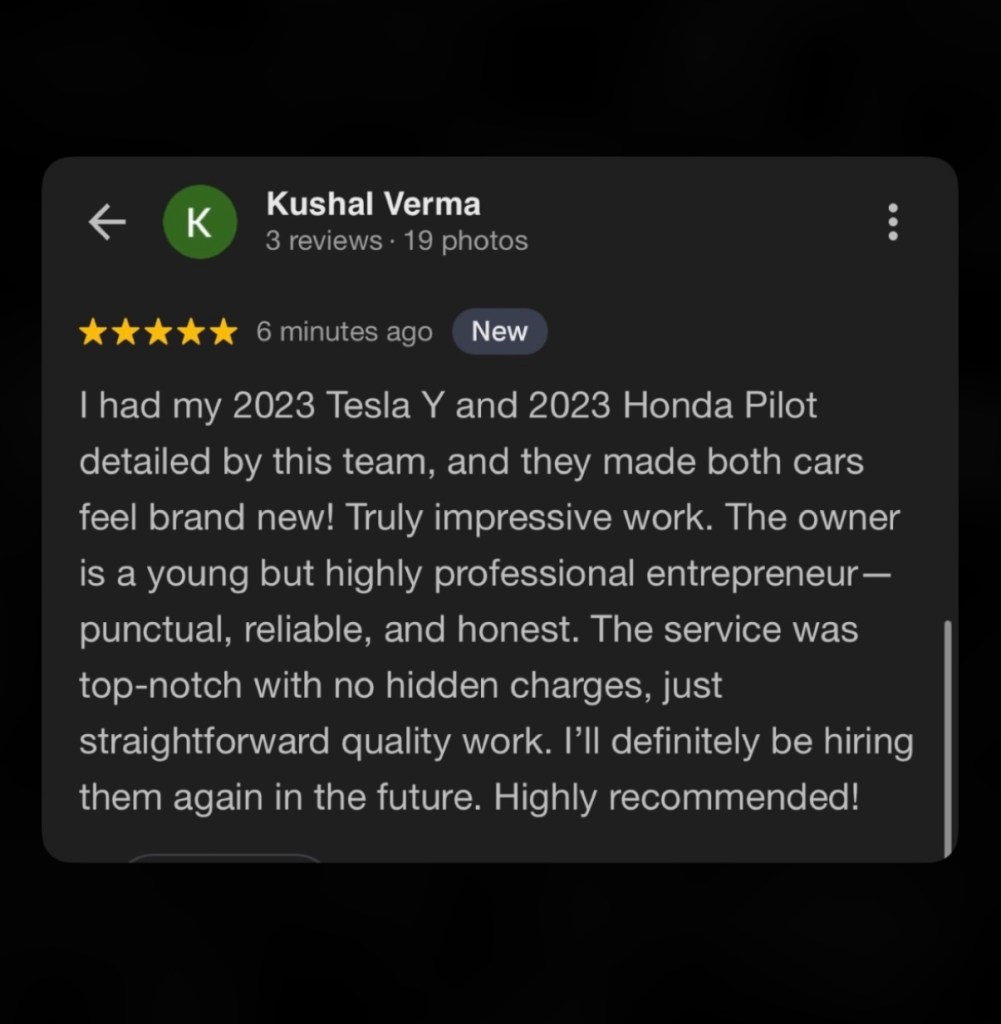Click the fourth yellow rating star
The height and width of the screenshot is (1024, 1001).
point(190,332)
